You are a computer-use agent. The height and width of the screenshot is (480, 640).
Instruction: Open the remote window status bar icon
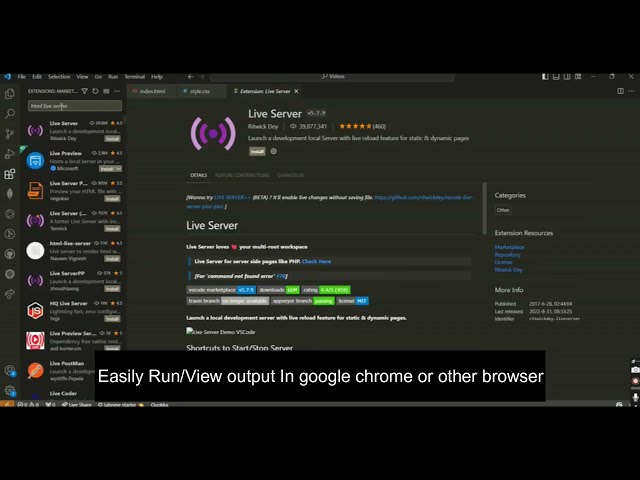point(7,404)
